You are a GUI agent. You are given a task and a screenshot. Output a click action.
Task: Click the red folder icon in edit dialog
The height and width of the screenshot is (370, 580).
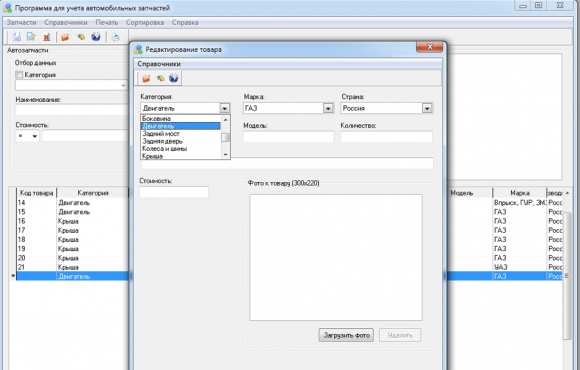pyautogui.click(x=146, y=78)
